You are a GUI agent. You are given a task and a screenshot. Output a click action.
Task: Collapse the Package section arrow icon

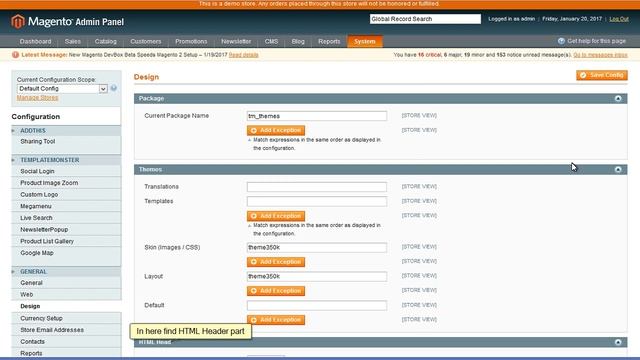click(618, 98)
